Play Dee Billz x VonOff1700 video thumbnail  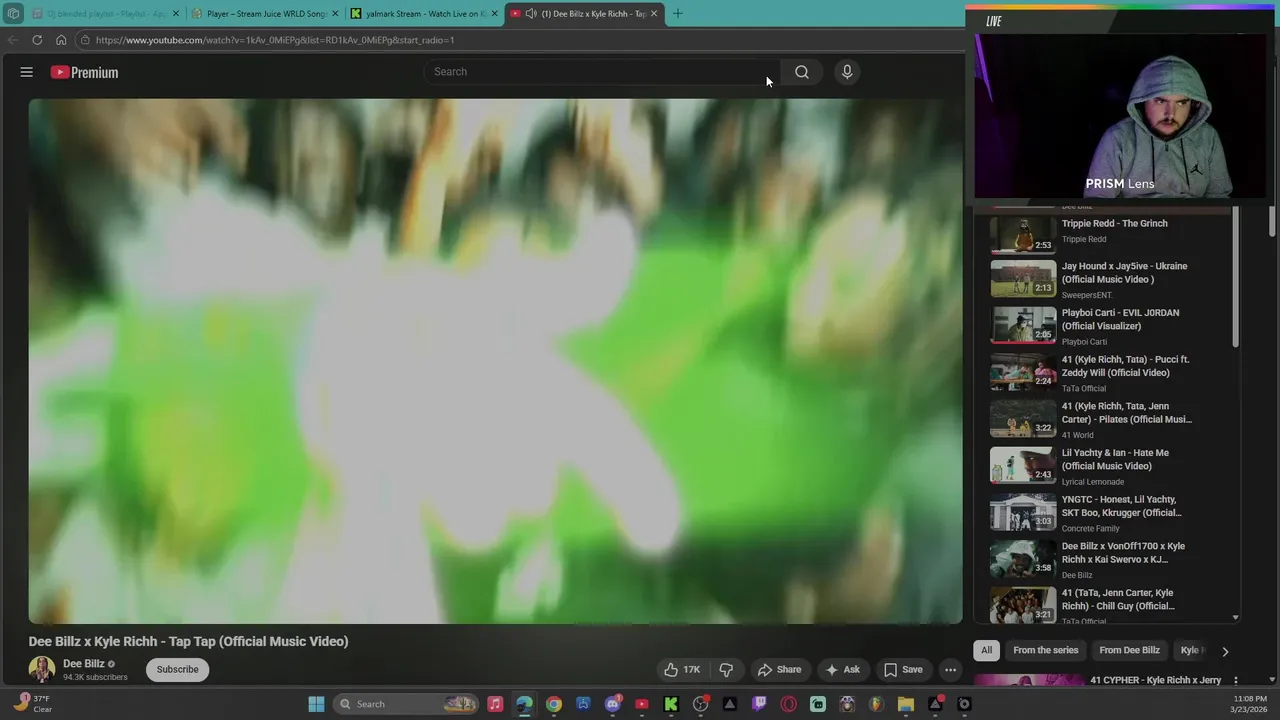pyautogui.click(x=1023, y=559)
